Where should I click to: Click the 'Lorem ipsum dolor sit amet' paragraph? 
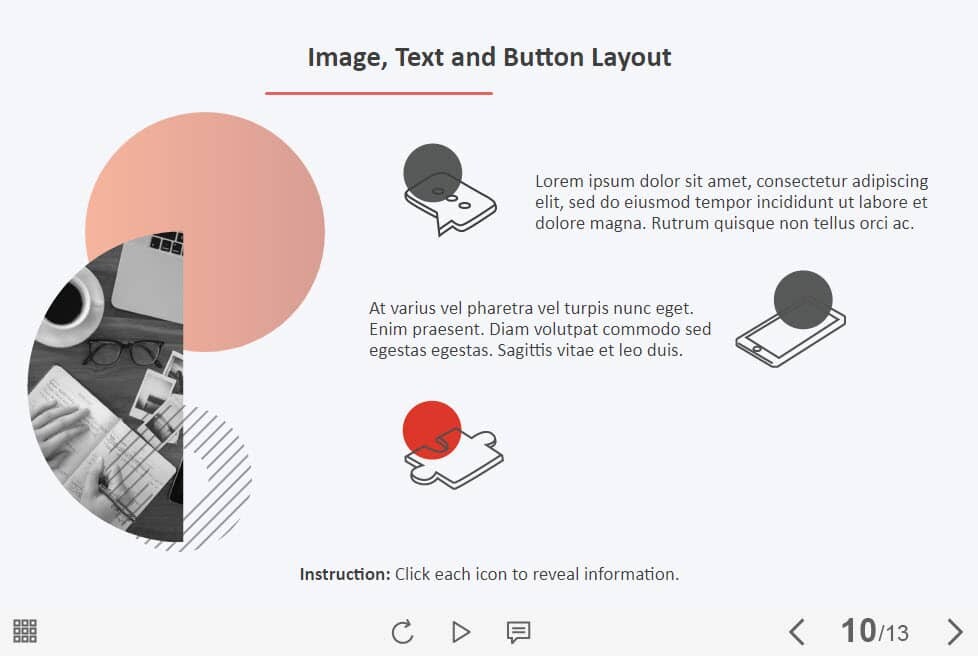click(732, 202)
